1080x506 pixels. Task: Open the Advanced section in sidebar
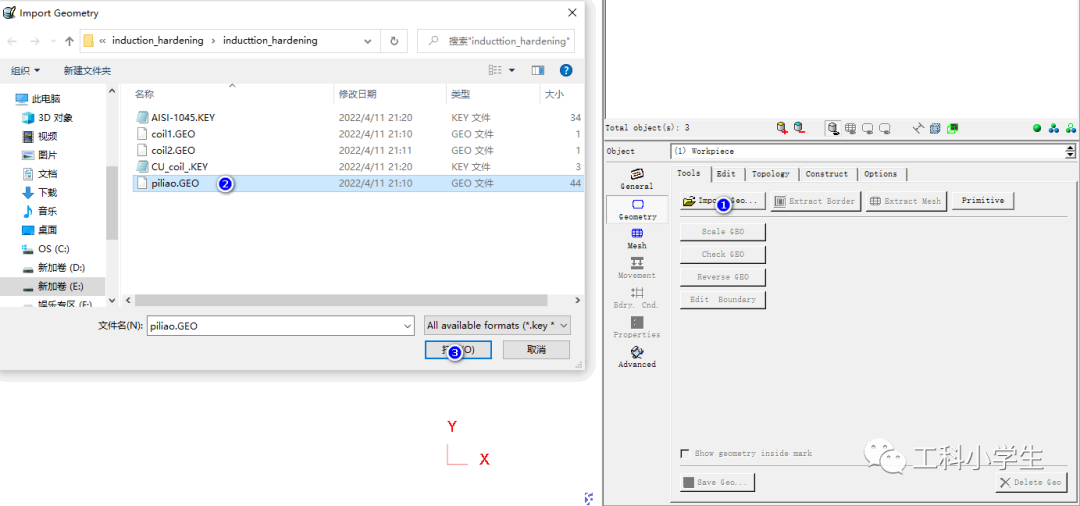pyautogui.click(x=637, y=357)
